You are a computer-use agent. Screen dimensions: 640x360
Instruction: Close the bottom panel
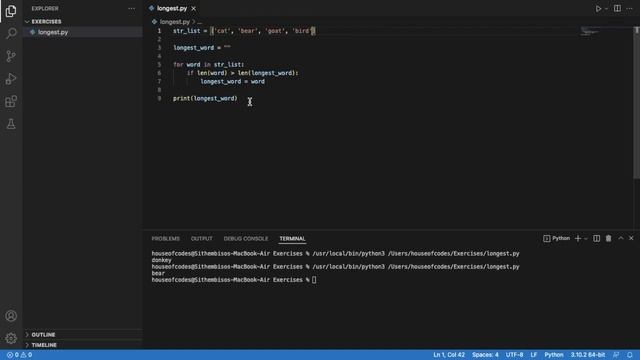pyautogui.click(x=631, y=238)
